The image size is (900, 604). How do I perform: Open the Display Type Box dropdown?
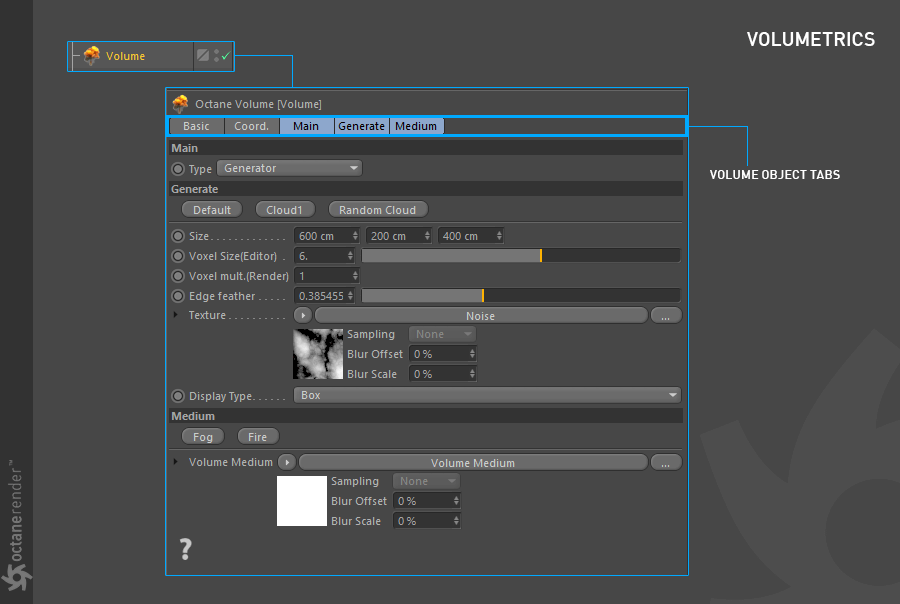(487, 395)
